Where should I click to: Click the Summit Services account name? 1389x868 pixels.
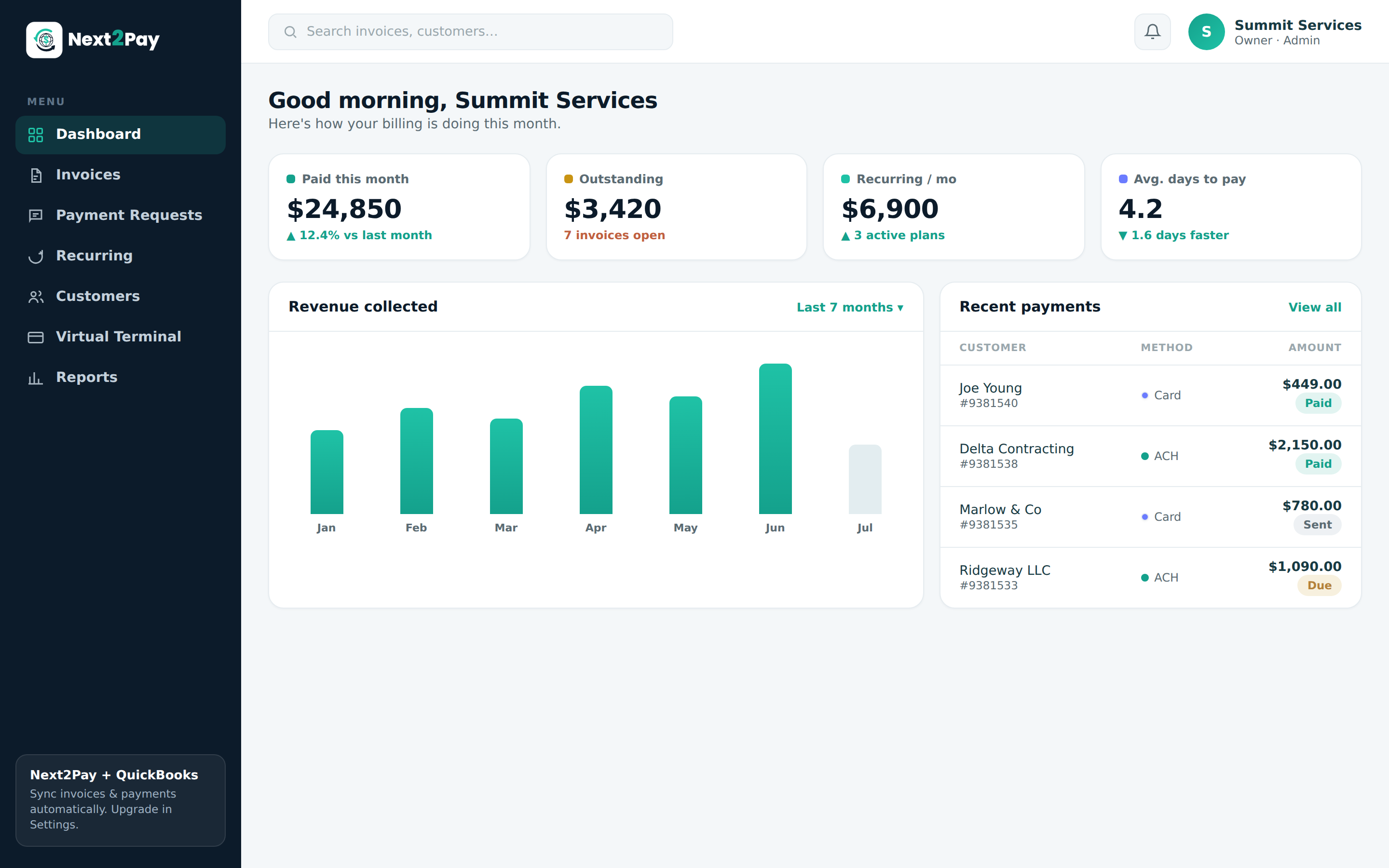[x=1298, y=25]
